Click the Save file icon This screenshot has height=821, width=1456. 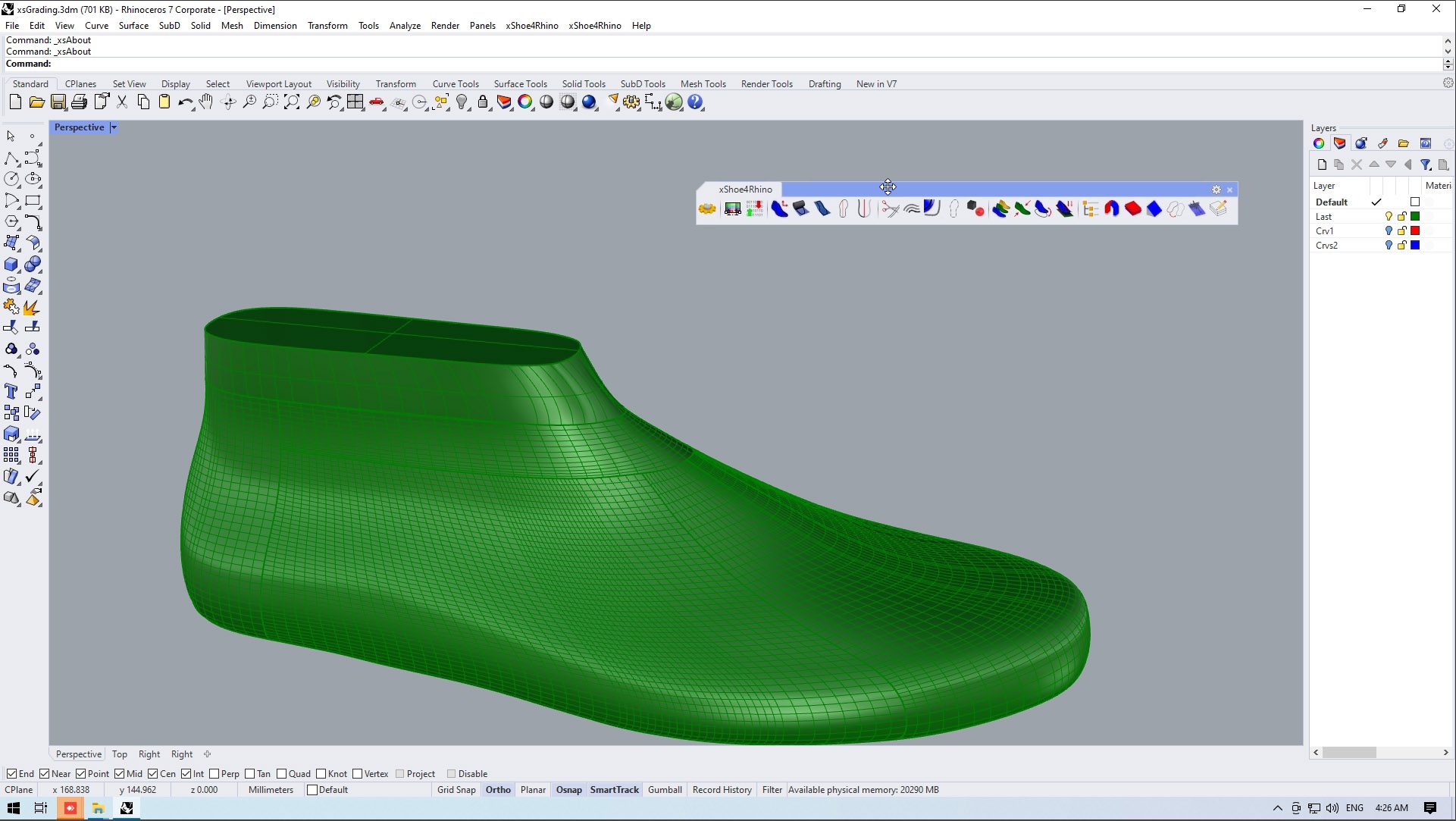pyautogui.click(x=58, y=102)
